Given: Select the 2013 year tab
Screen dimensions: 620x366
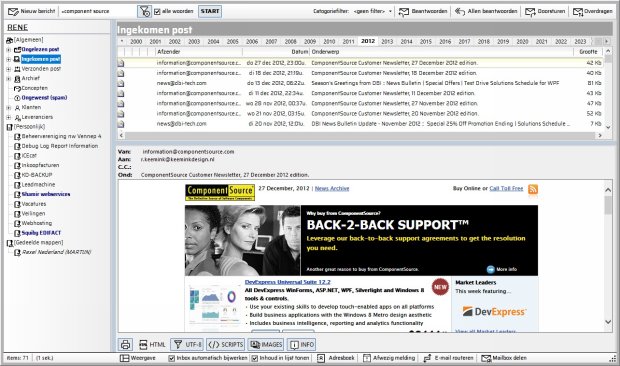Looking at the screenshot, I should (387, 42).
